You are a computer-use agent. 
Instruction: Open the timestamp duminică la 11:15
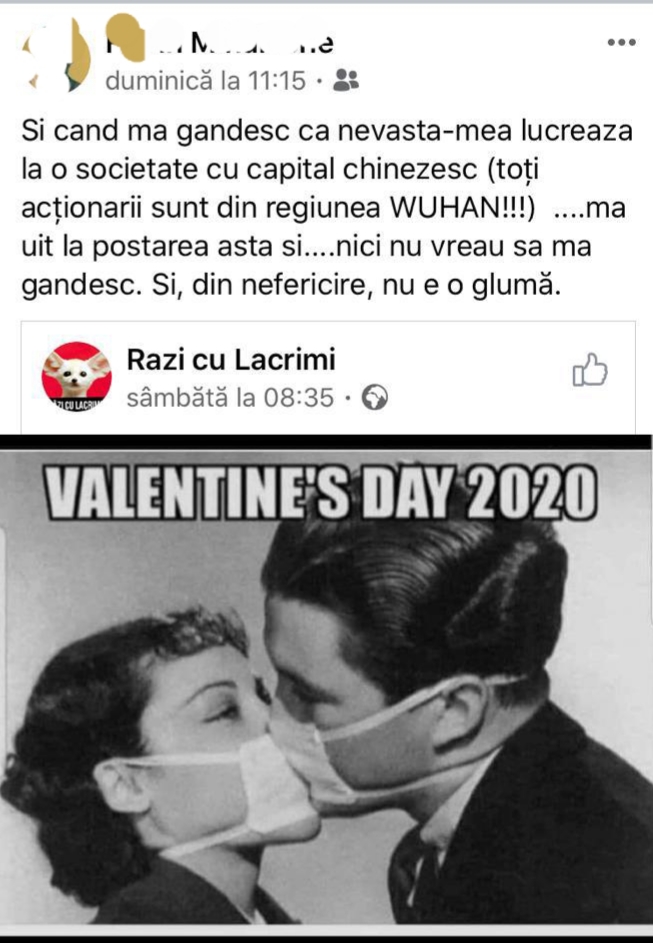[x=206, y=81]
